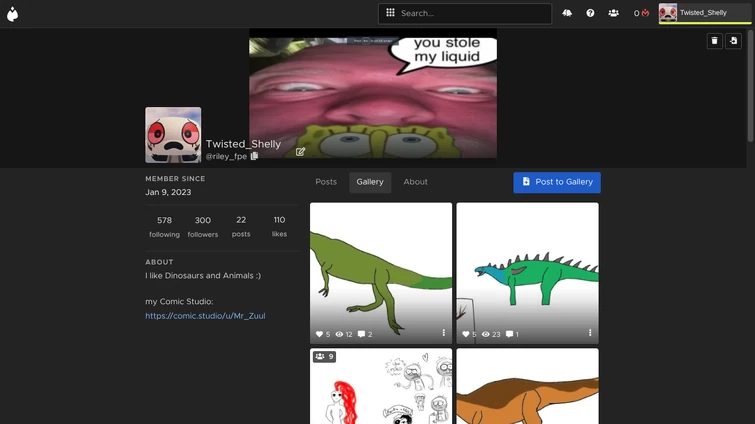This screenshot has height=424, width=755.
Task: Open the apps grid icon in search bar
Action: 391,13
